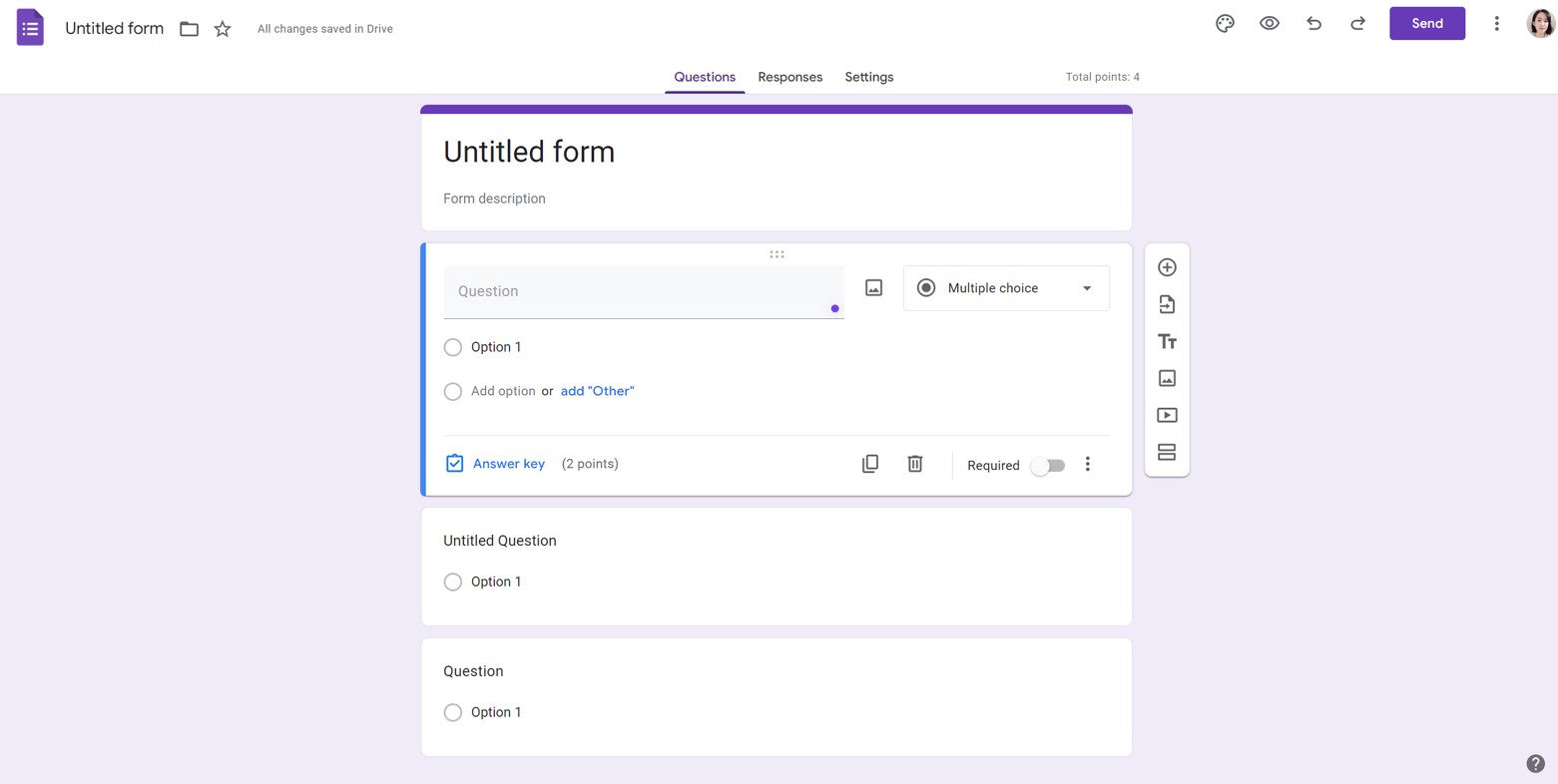The width and height of the screenshot is (1558, 784).
Task: Select Option 1 radio in active question
Action: click(453, 347)
